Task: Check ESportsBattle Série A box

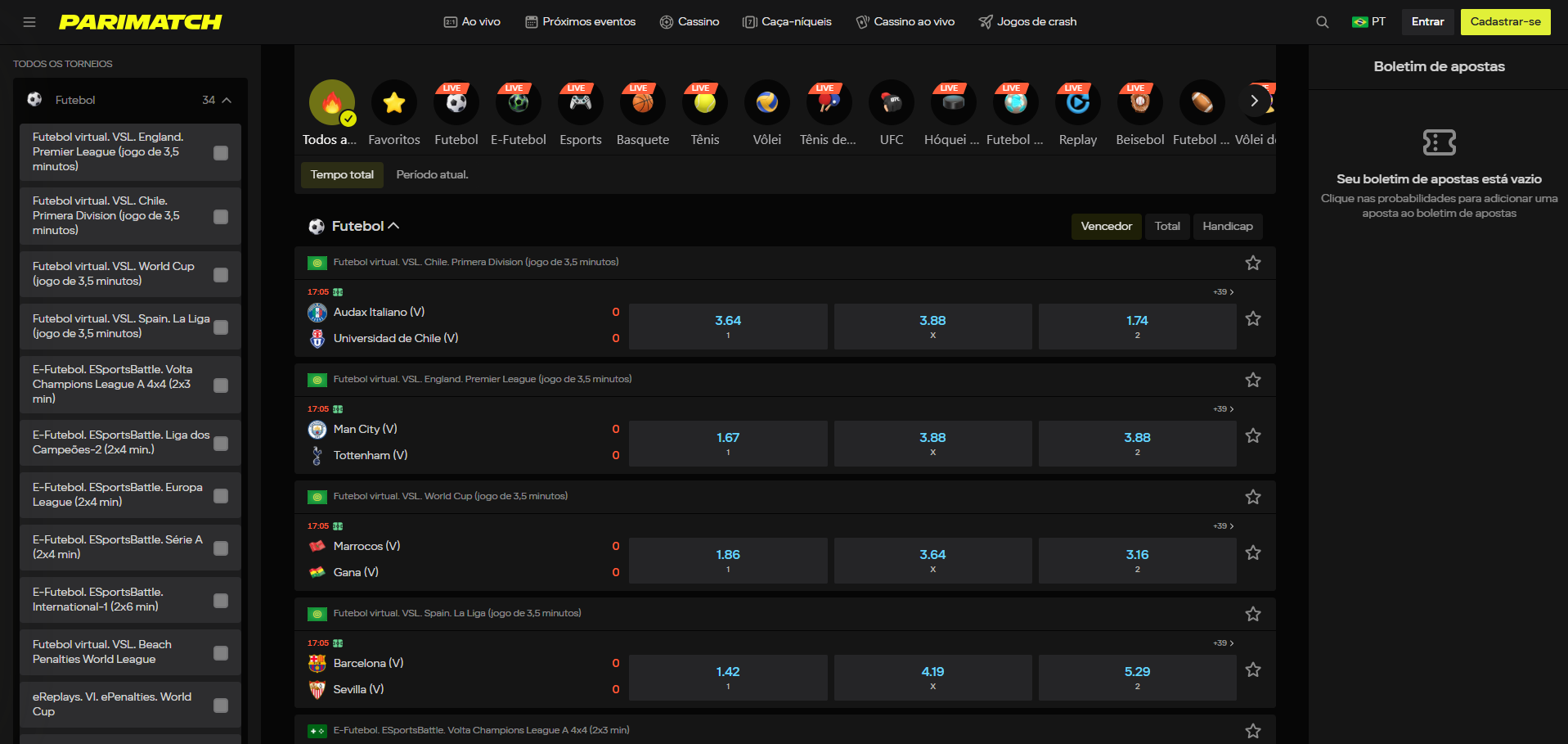Action: pos(221,548)
